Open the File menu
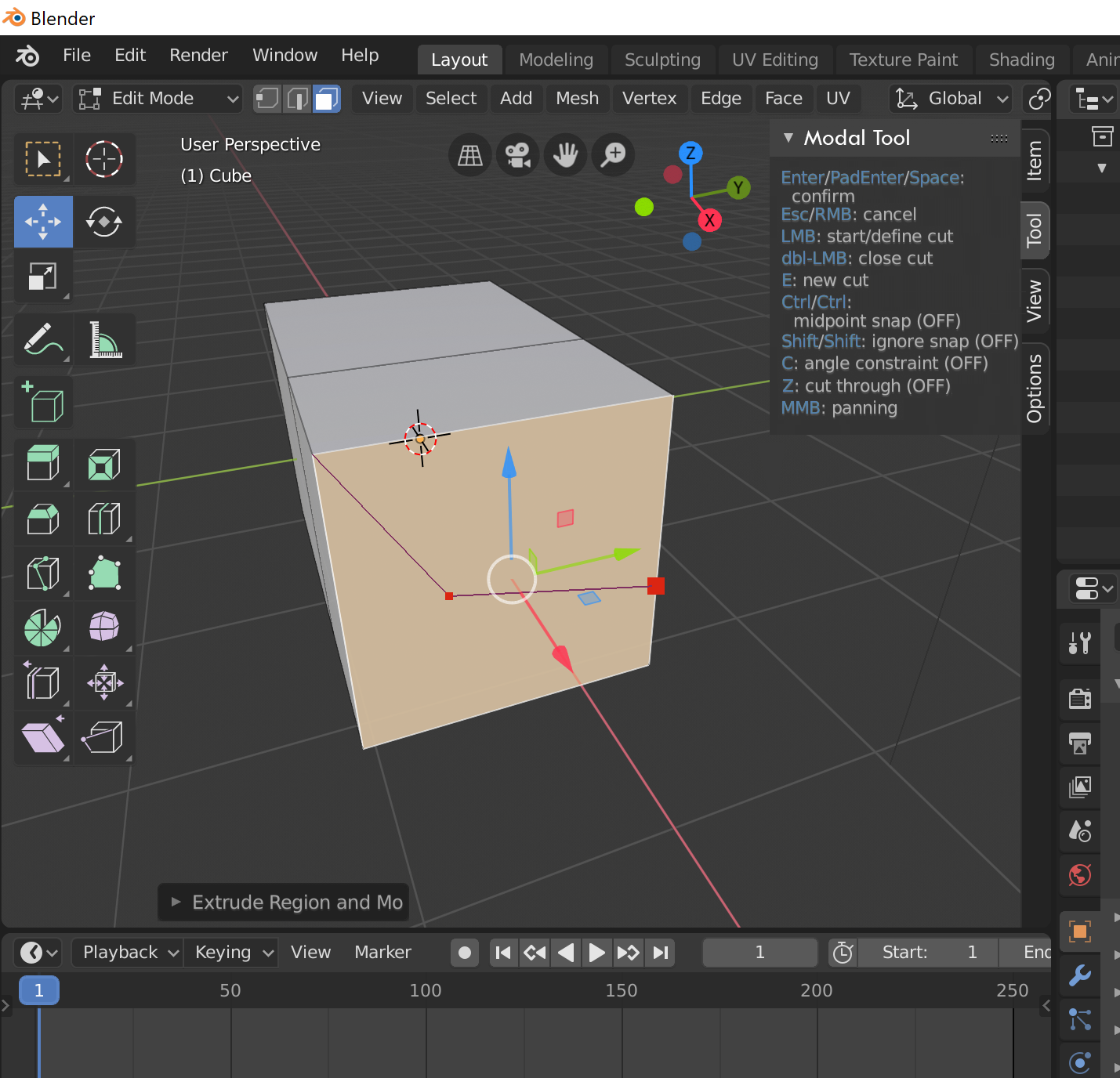This screenshot has height=1078, width=1120. coord(77,56)
